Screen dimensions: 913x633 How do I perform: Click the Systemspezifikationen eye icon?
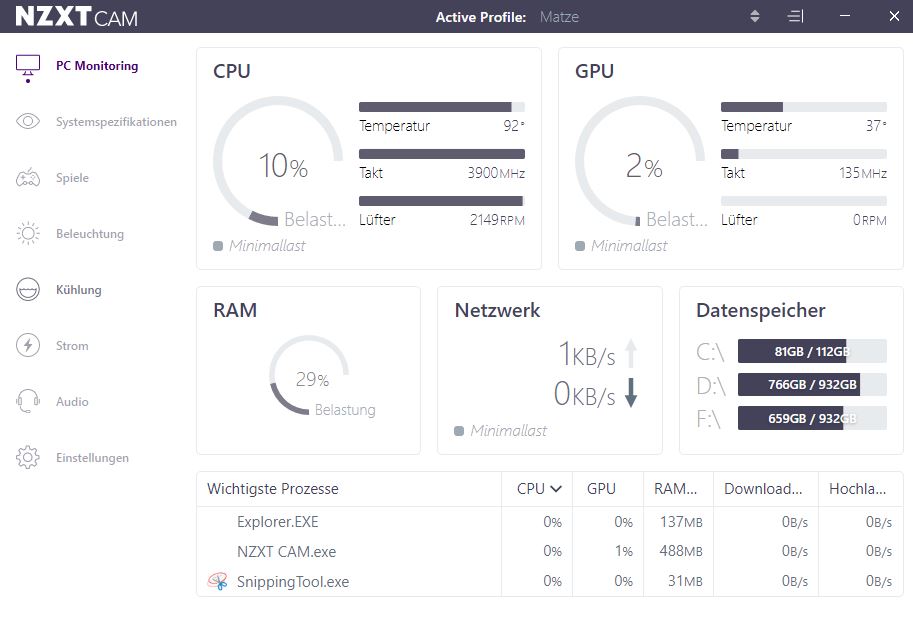click(27, 121)
